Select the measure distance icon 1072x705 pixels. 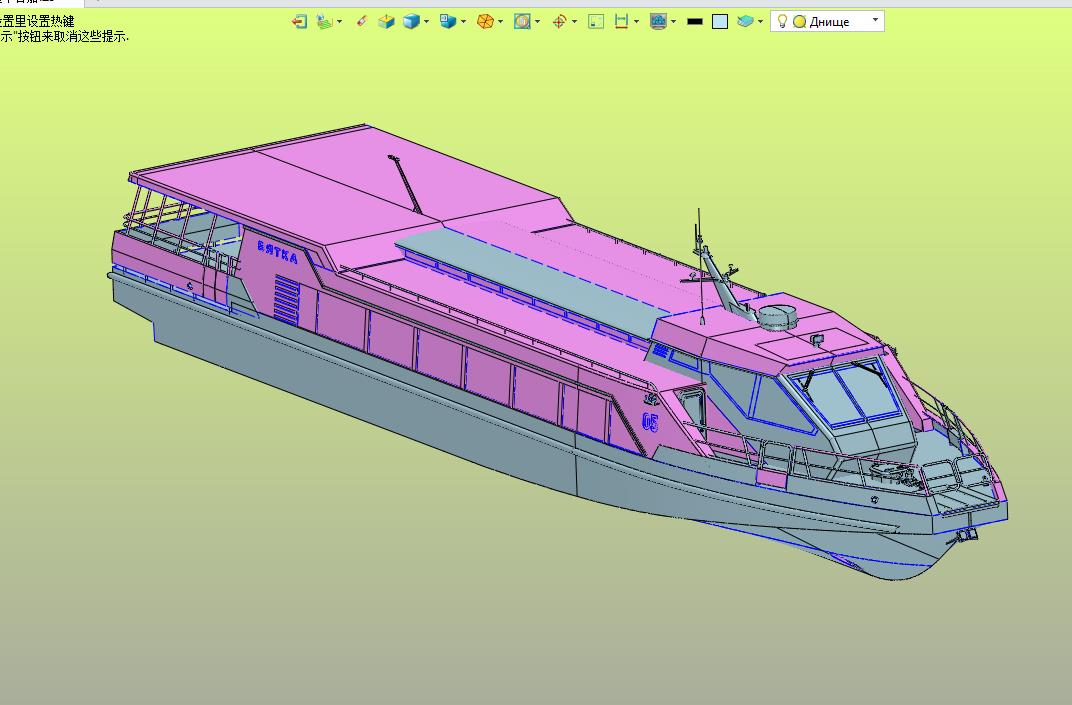click(621, 21)
